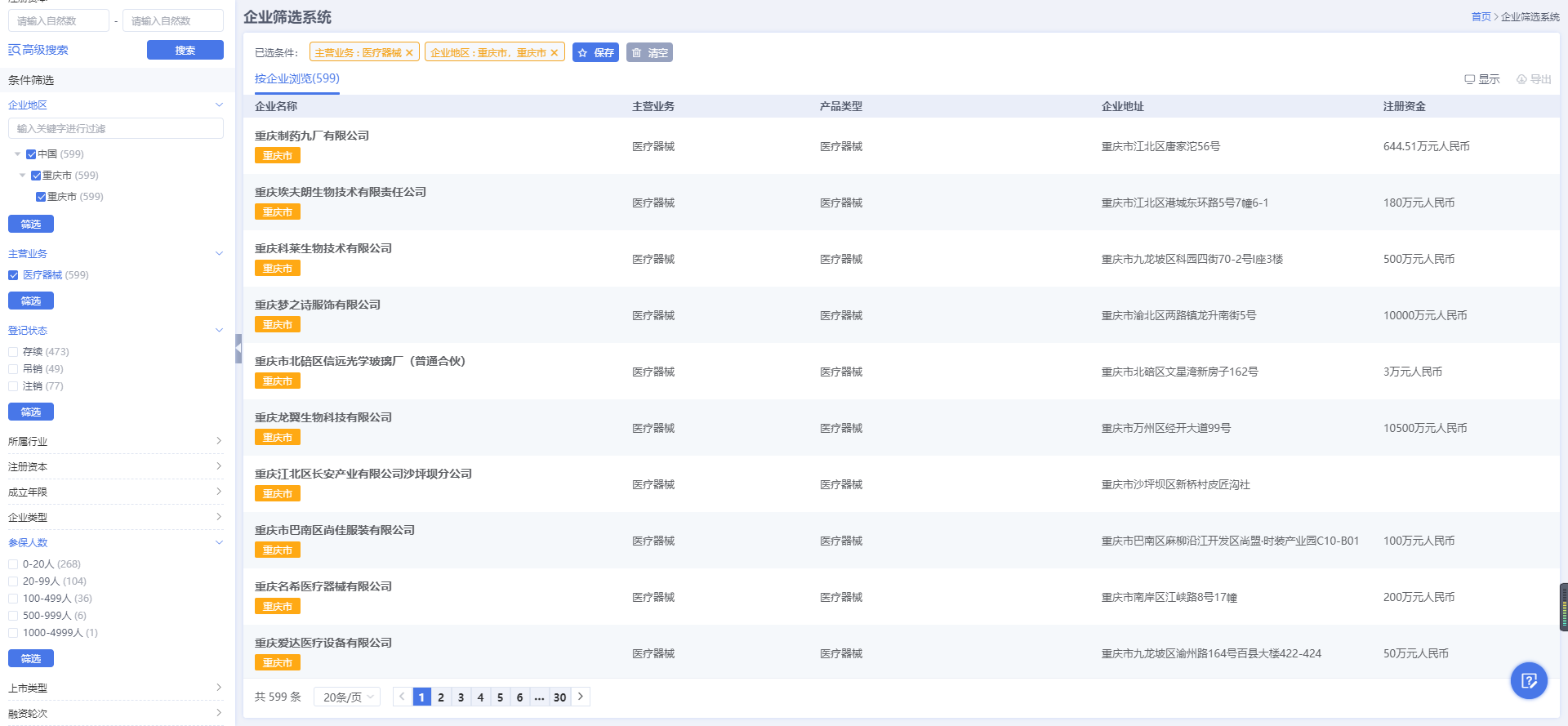Go to results page 2
The width and height of the screenshot is (1568, 726).
coord(441,697)
